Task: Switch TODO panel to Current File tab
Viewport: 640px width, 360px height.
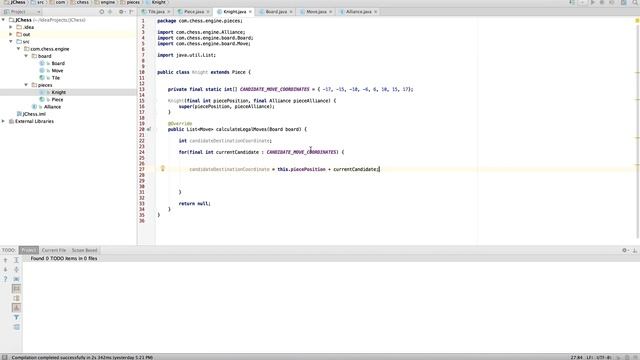Action: (x=53, y=250)
